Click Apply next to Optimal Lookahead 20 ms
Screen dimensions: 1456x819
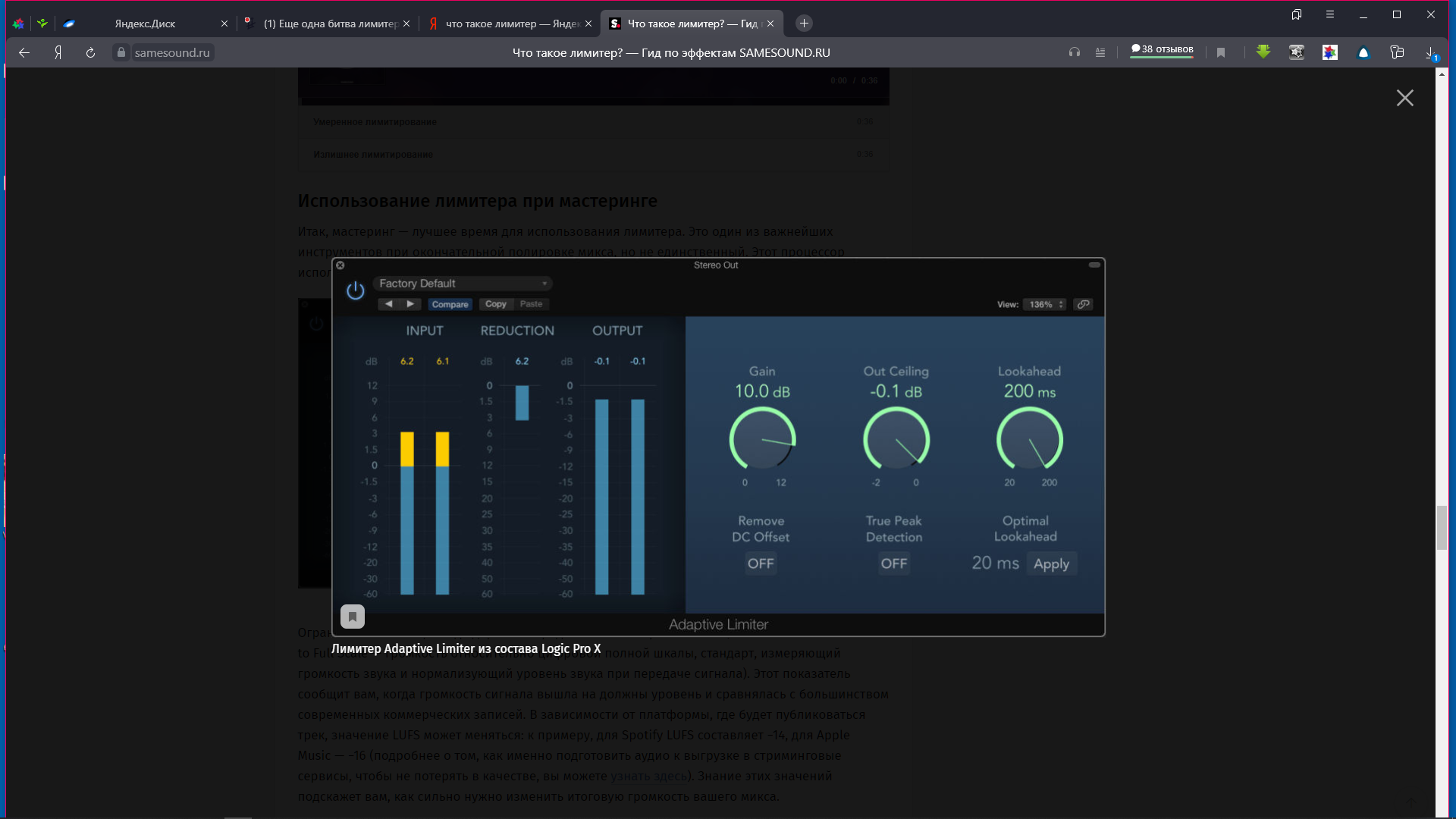[1052, 563]
